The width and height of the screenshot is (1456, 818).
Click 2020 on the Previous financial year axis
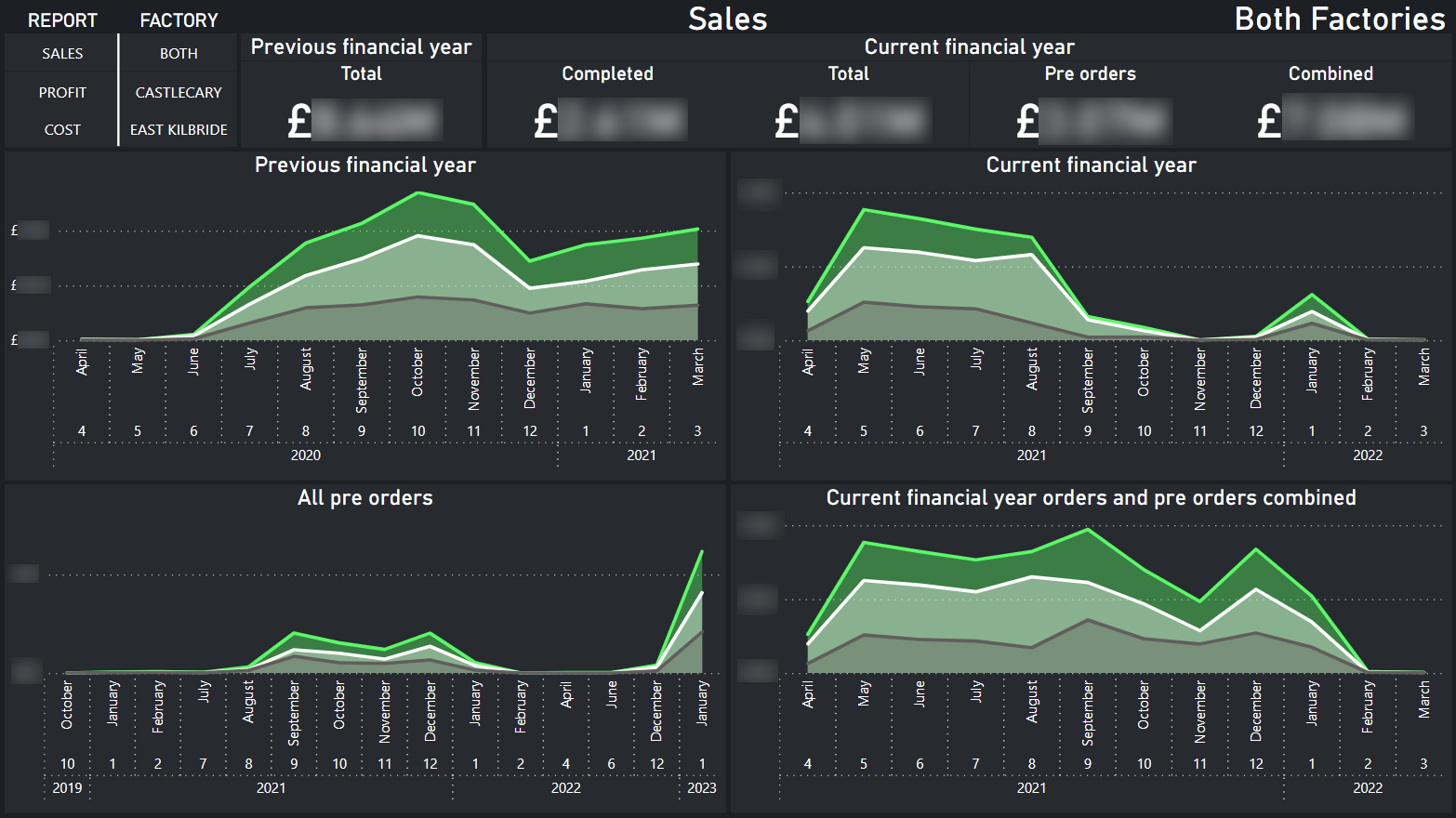coord(306,455)
